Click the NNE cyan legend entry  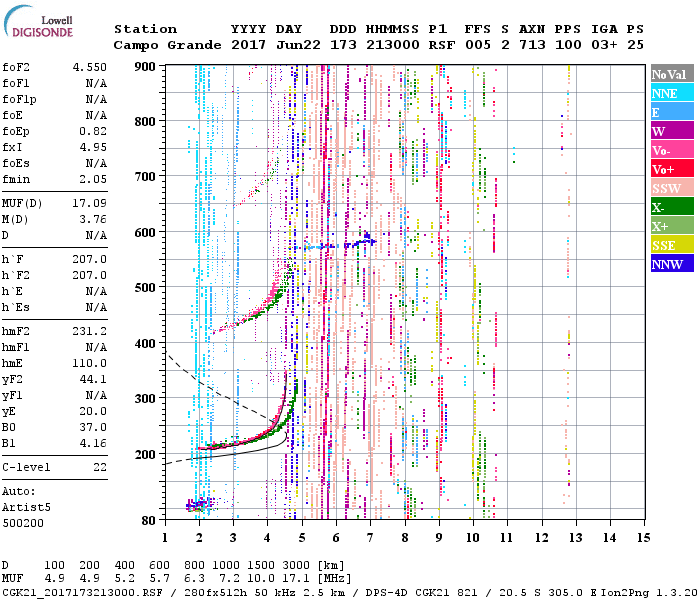671,93
